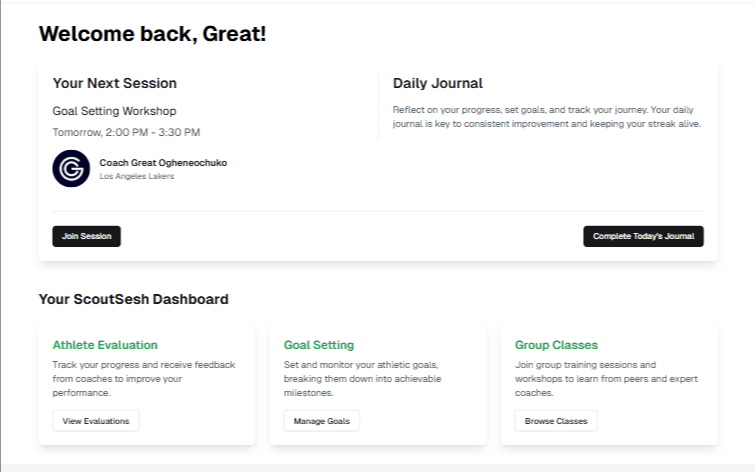This screenshot has height=472, width=755.
Task: Open Manage Goals
Action: click(321, 421)
